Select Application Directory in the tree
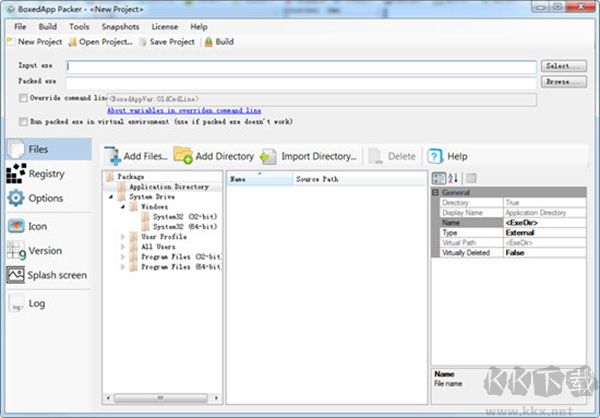The width and height of the screenshot is (600, 418). (x=169, y=187)
